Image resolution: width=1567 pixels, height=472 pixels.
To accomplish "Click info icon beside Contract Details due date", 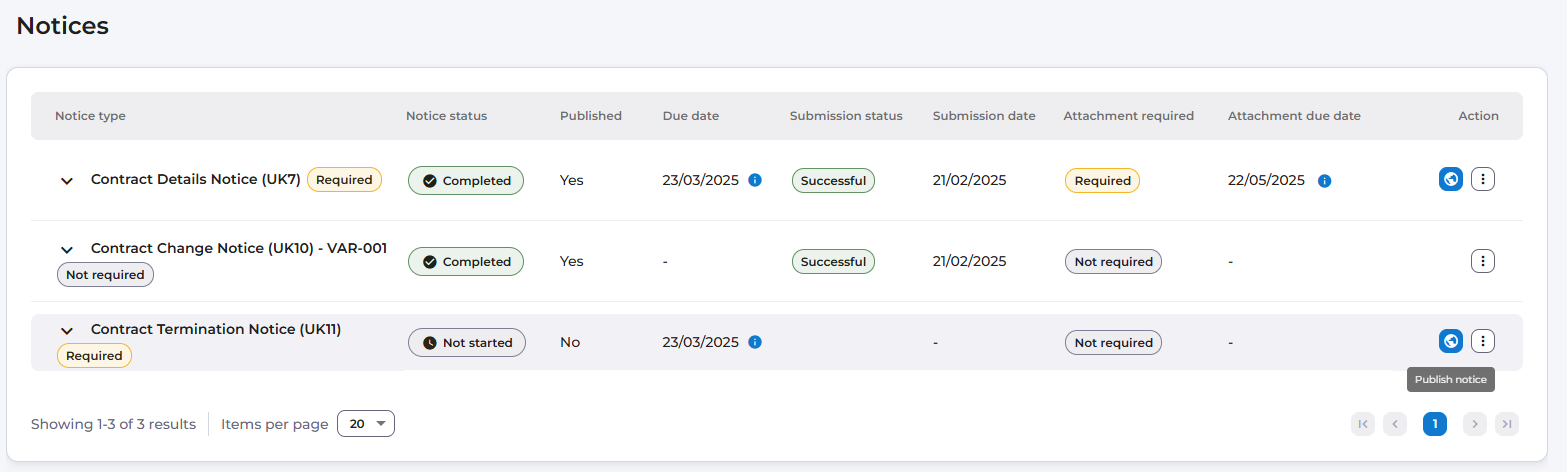I will point(755,180).
